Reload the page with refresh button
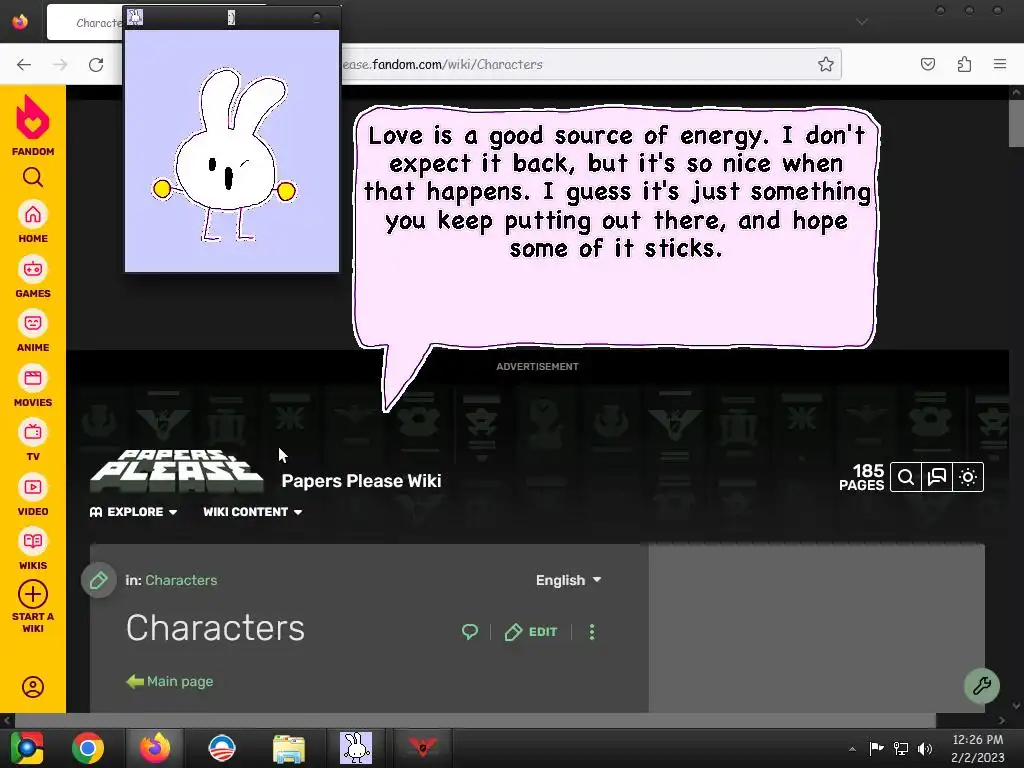Viewport: 1024px width, 768px height. click(96, 65)
